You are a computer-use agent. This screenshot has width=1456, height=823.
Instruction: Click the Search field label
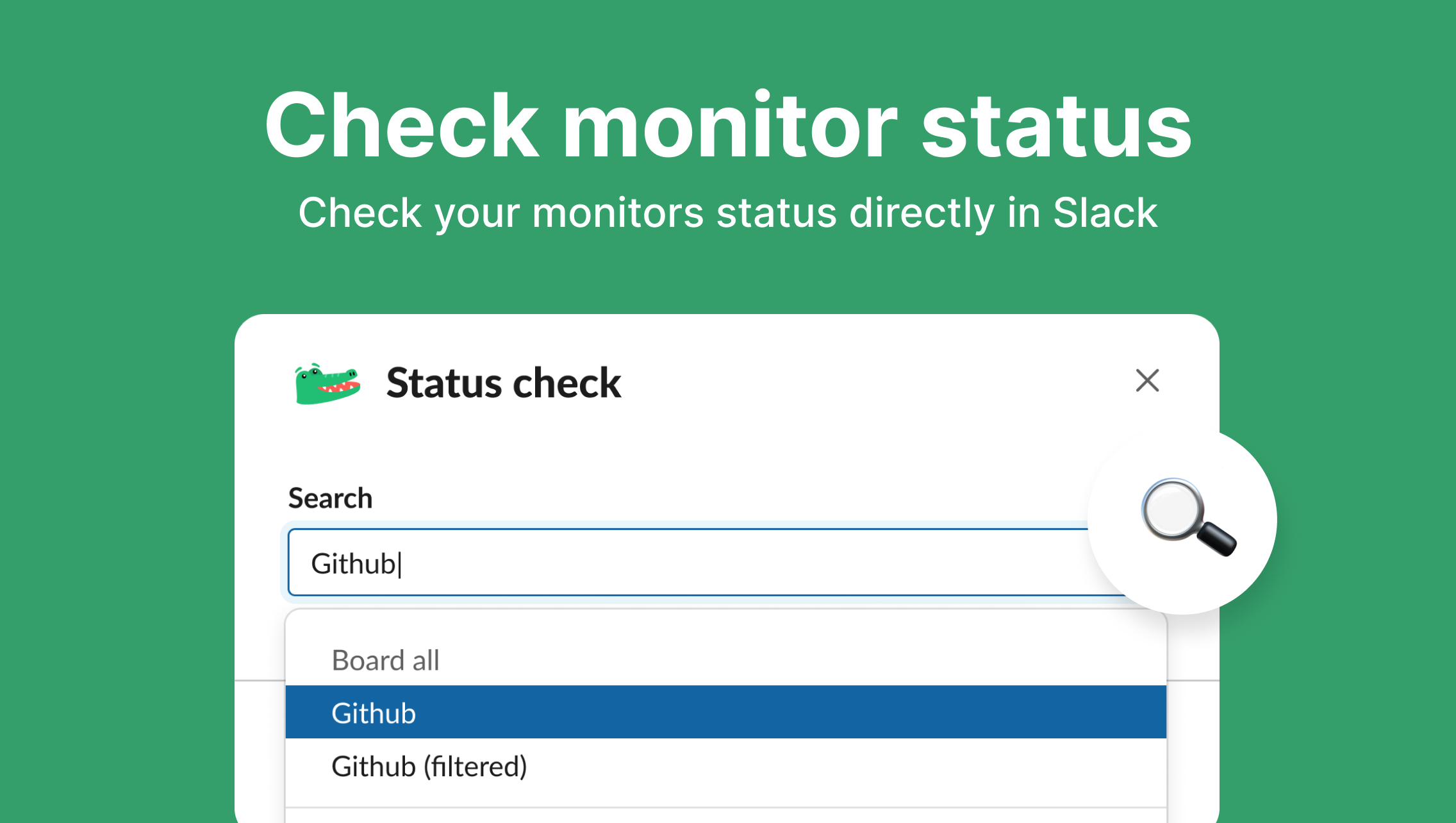pos(330,498)
